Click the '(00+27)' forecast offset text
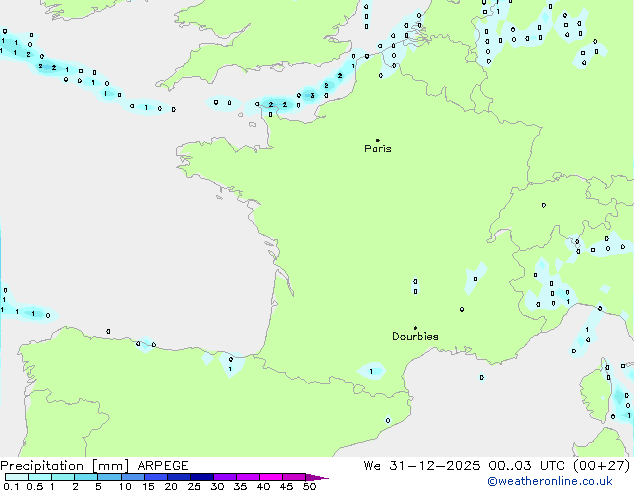The width and height of the screenshot is (634, 490). point(602,466)
